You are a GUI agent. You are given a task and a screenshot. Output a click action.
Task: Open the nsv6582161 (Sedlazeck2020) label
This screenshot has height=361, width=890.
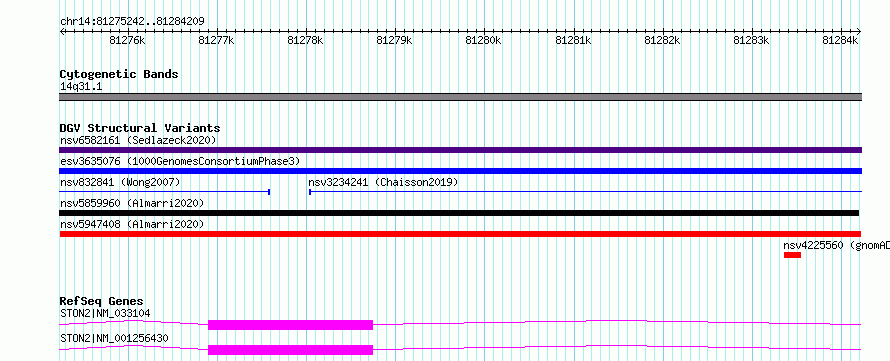click(138, 140)
